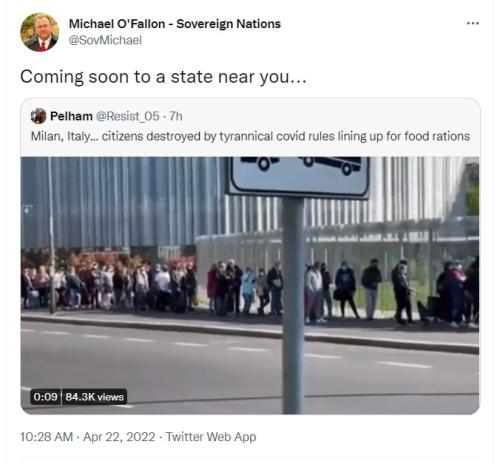Open Michael O'Fallon - Sovereign Nations display name
The width and height of the screenshot is (500, 464).
[175, 24]
